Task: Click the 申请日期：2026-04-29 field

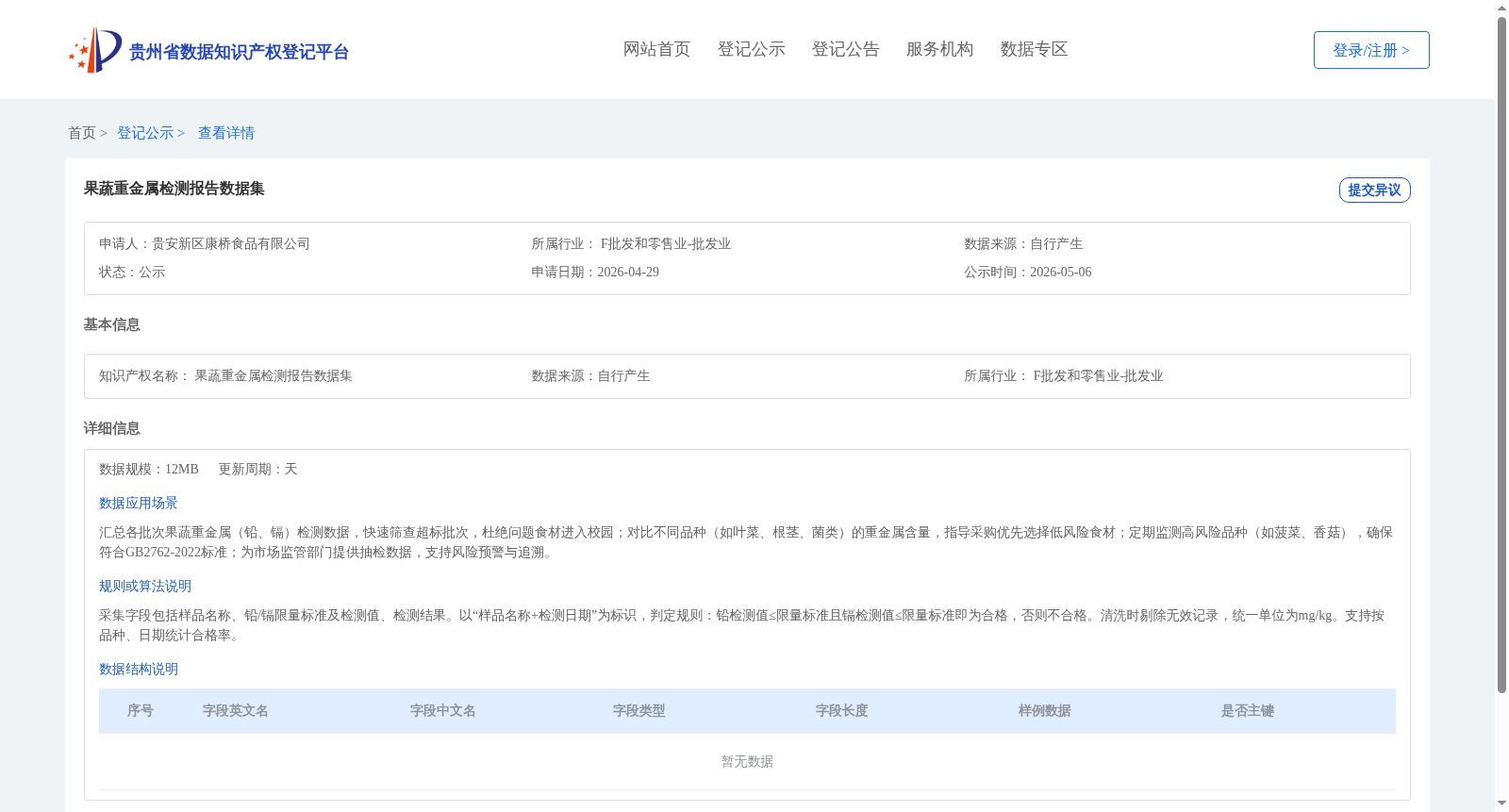Action: click(595, 272)
